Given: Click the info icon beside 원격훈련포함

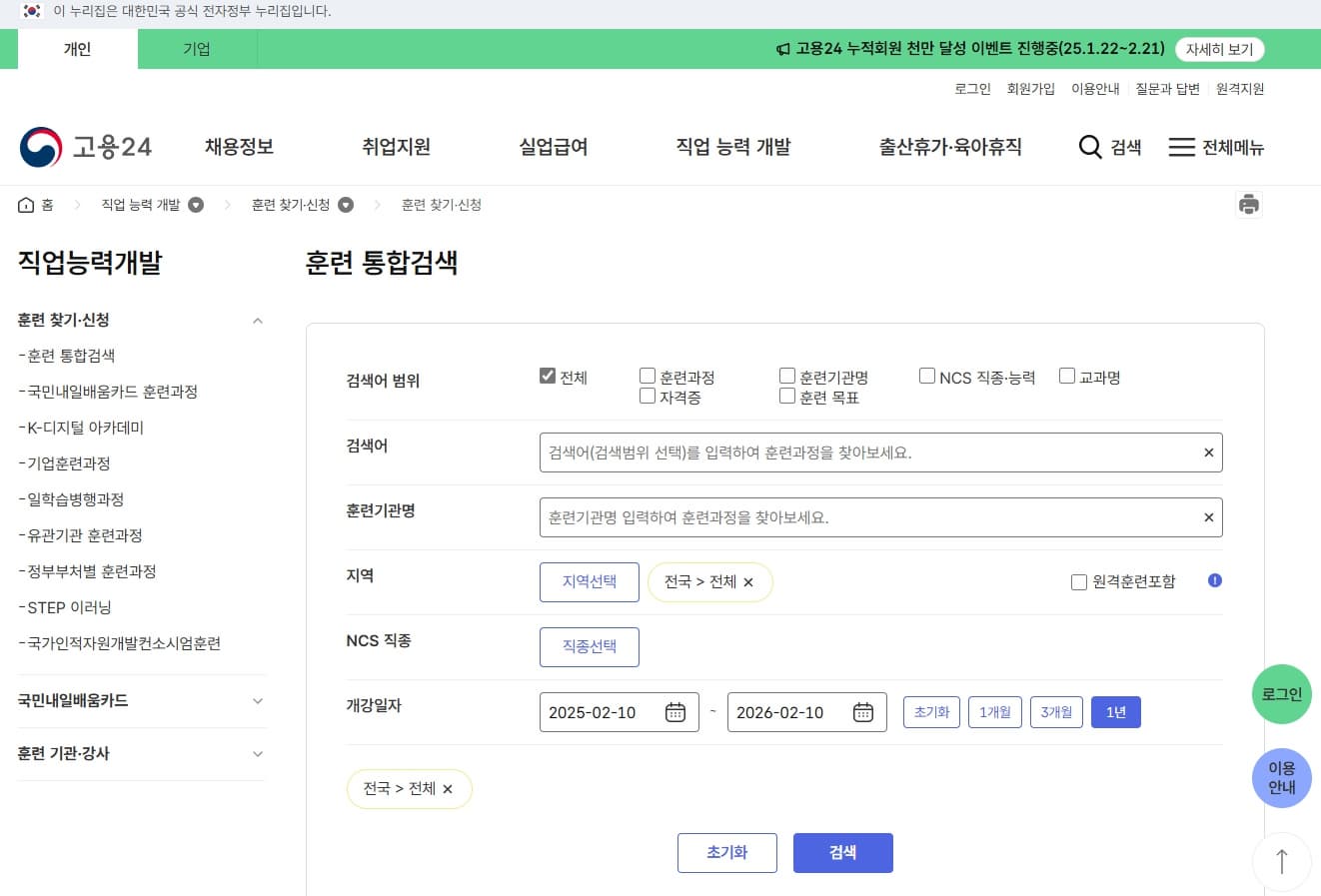Looking at the screenshot, I should click(x=1214, y=580).
